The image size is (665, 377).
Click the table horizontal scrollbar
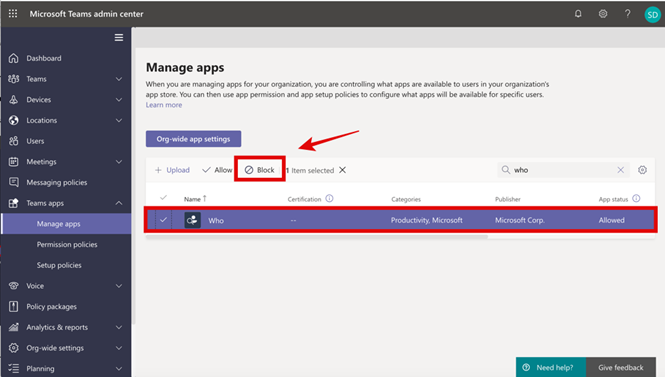click(x=316, y=237)
